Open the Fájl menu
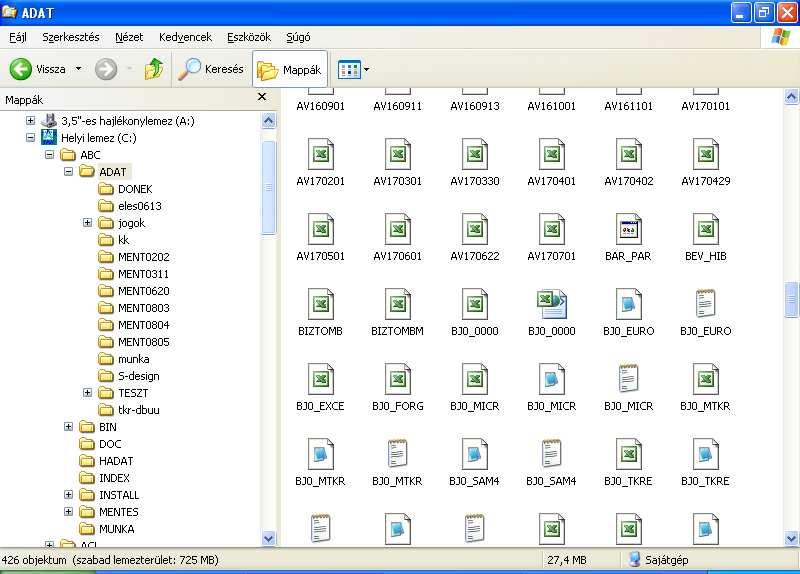Image resolution: width=800 pixels, height=574 pixels. (x=18, y=37)
